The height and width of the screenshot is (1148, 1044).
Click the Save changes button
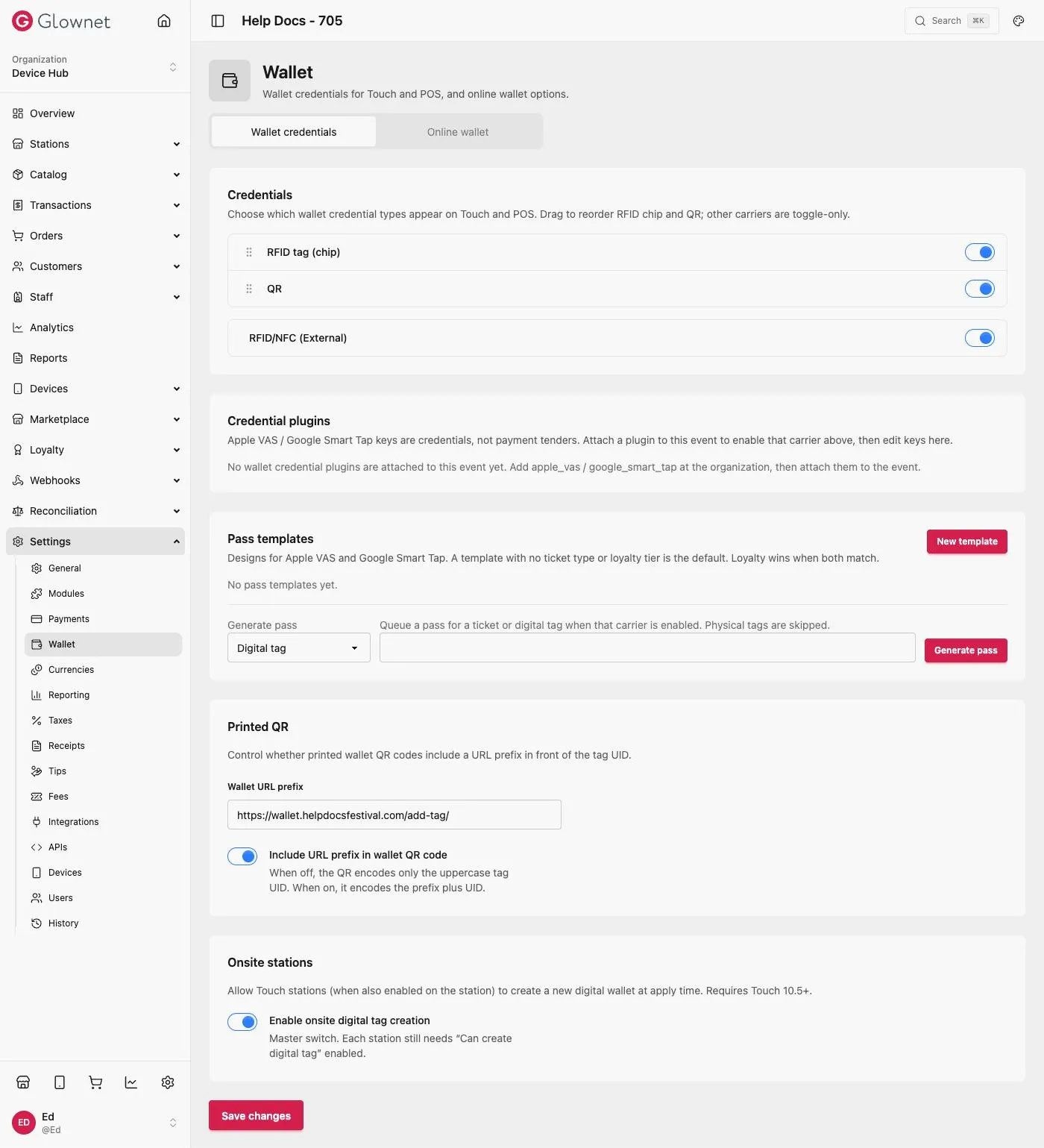256,1115
